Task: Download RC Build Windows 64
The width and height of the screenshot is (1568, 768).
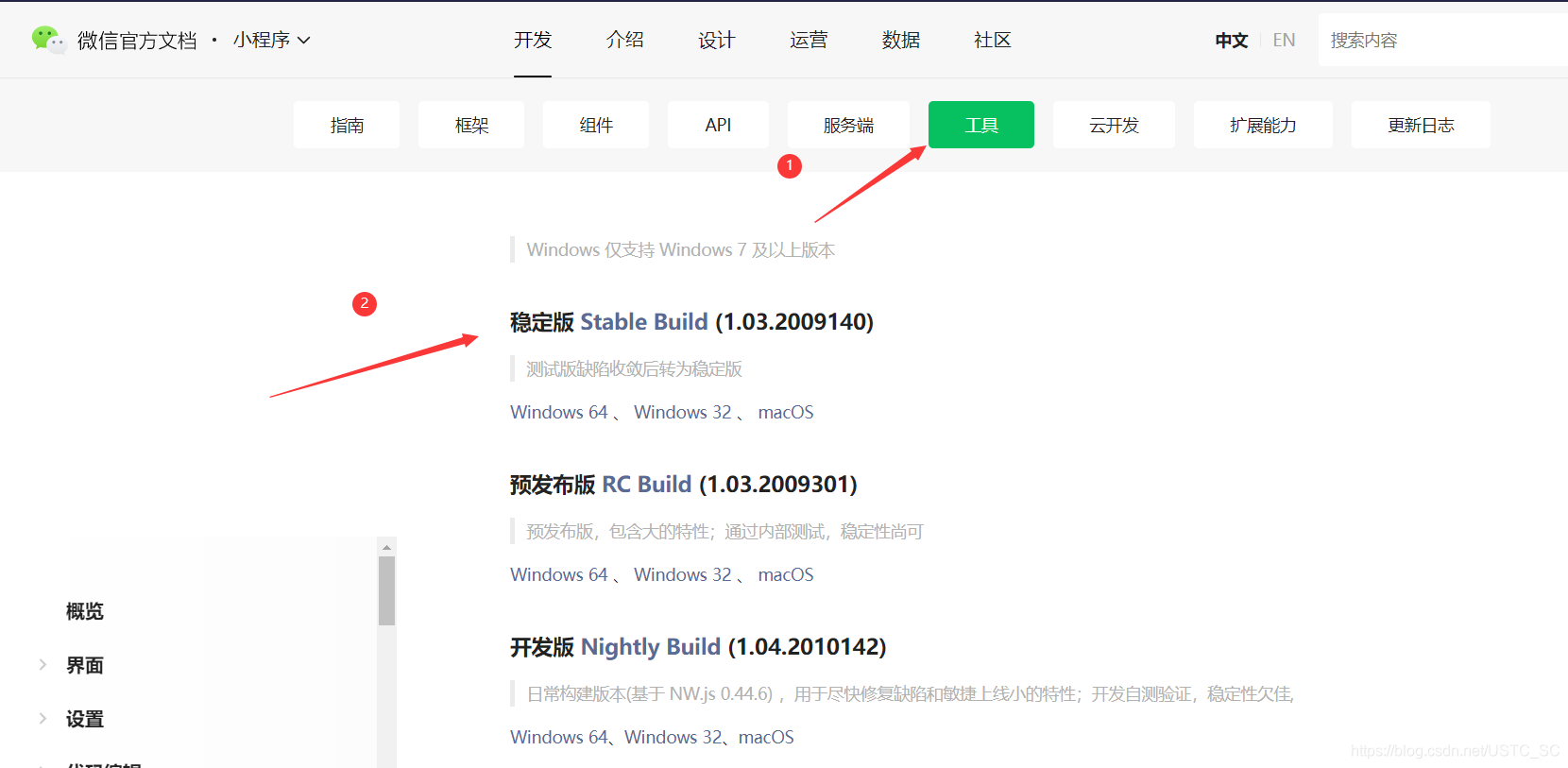Action: pos(559,574)
